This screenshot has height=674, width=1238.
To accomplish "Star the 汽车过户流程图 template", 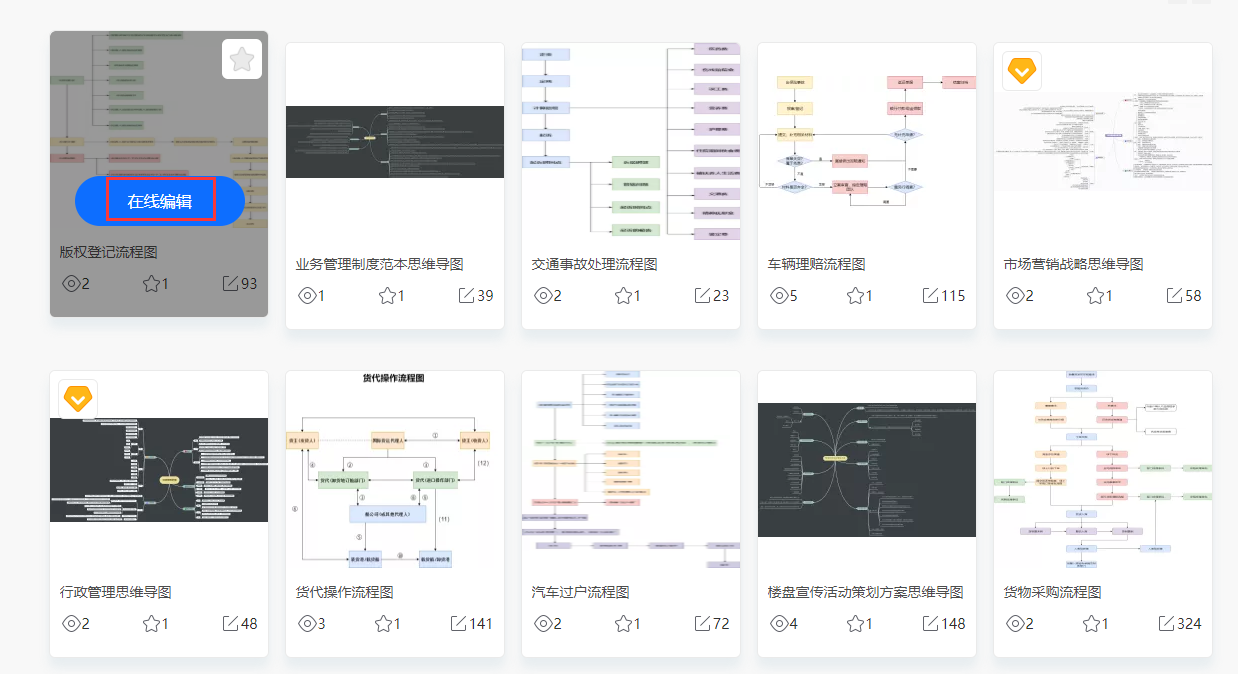I will [x=624, y=623].
